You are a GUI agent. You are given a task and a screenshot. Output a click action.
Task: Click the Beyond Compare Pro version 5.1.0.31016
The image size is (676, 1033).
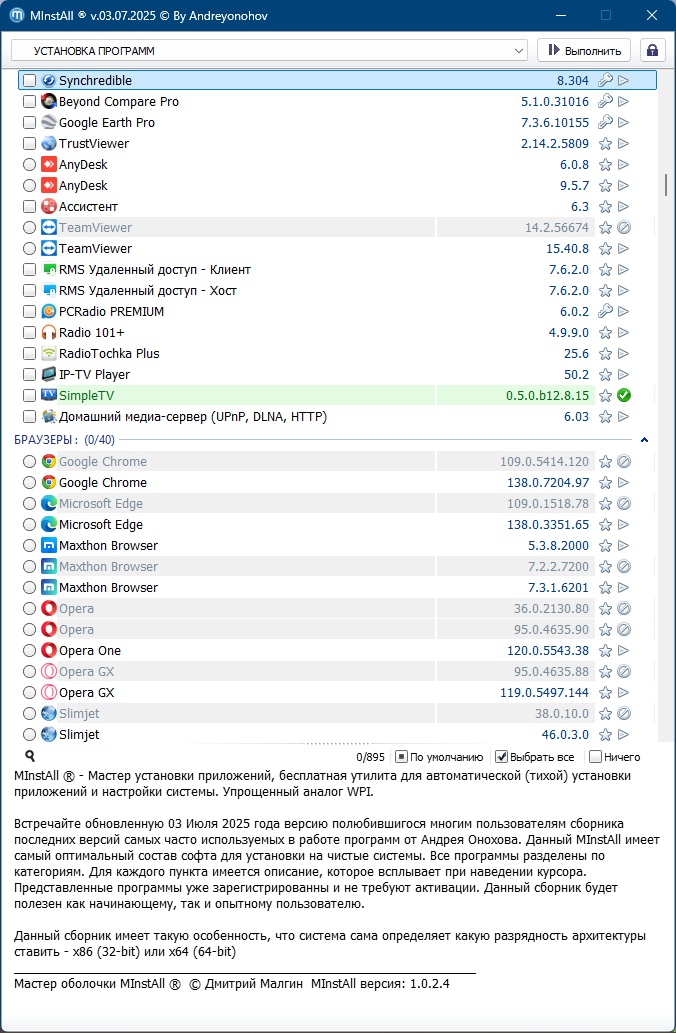(x=555, y=101)
